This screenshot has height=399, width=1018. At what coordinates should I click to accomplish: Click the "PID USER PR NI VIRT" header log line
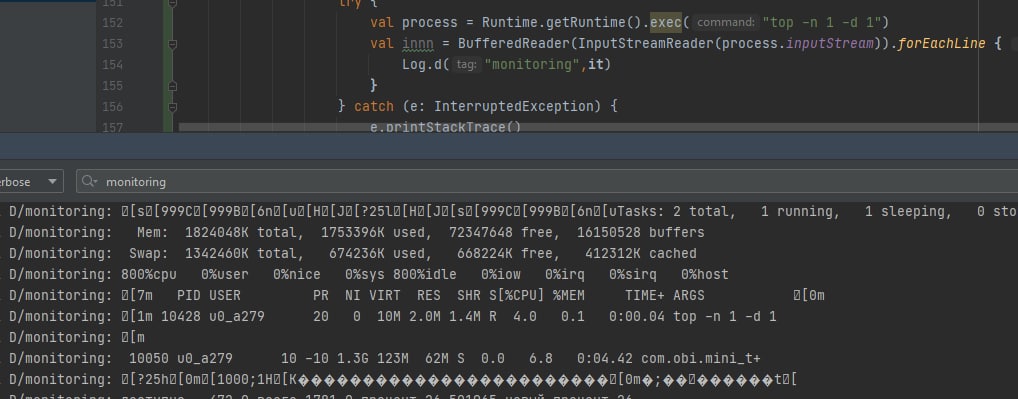pyautogui.click(x=417, y=296)
